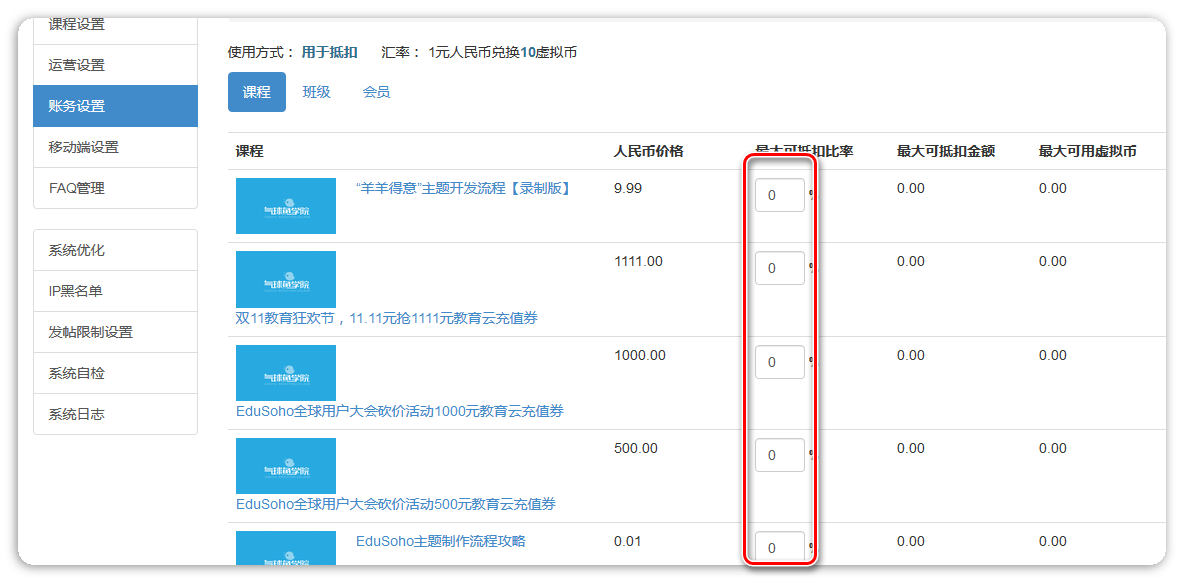Select IP黑名单 in the sidebar
The width and height of the screenshot is (1184, 583).
(x=115, y=291)
